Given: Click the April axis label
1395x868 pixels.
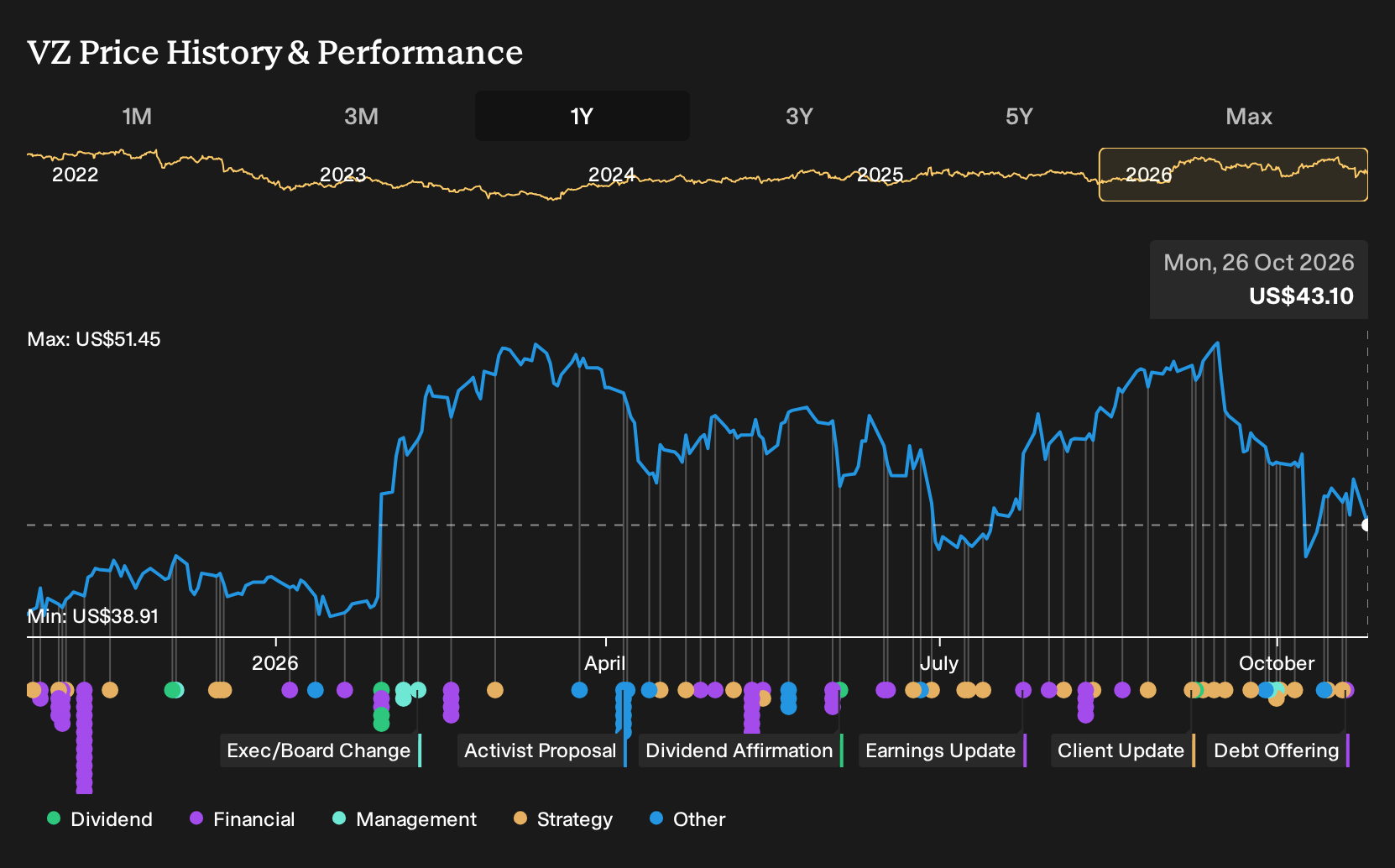Looking at the screenshot, I should coord(605,663).
